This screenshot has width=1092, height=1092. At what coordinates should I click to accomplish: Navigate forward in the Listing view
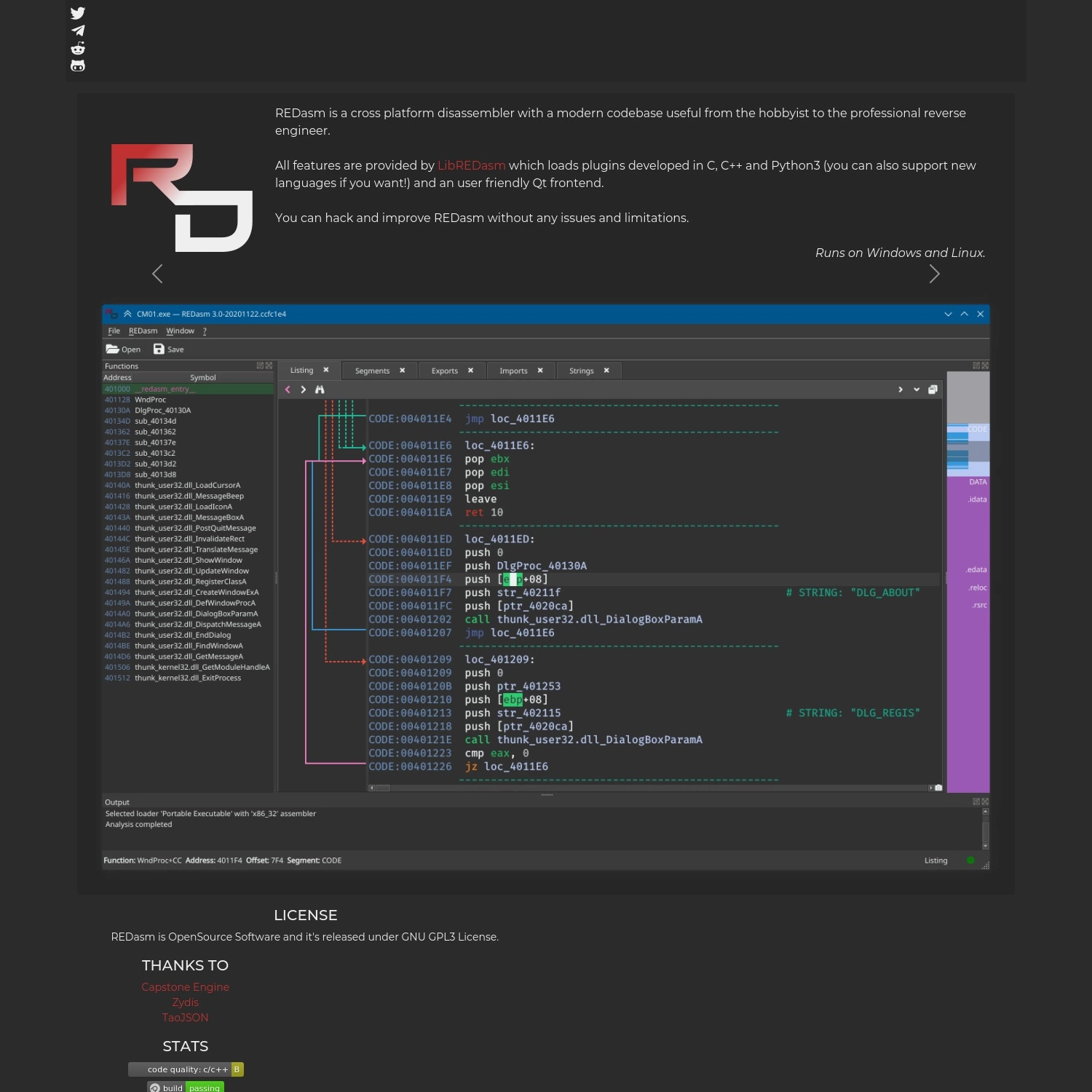pyautogui.click(x=304, y=389)
